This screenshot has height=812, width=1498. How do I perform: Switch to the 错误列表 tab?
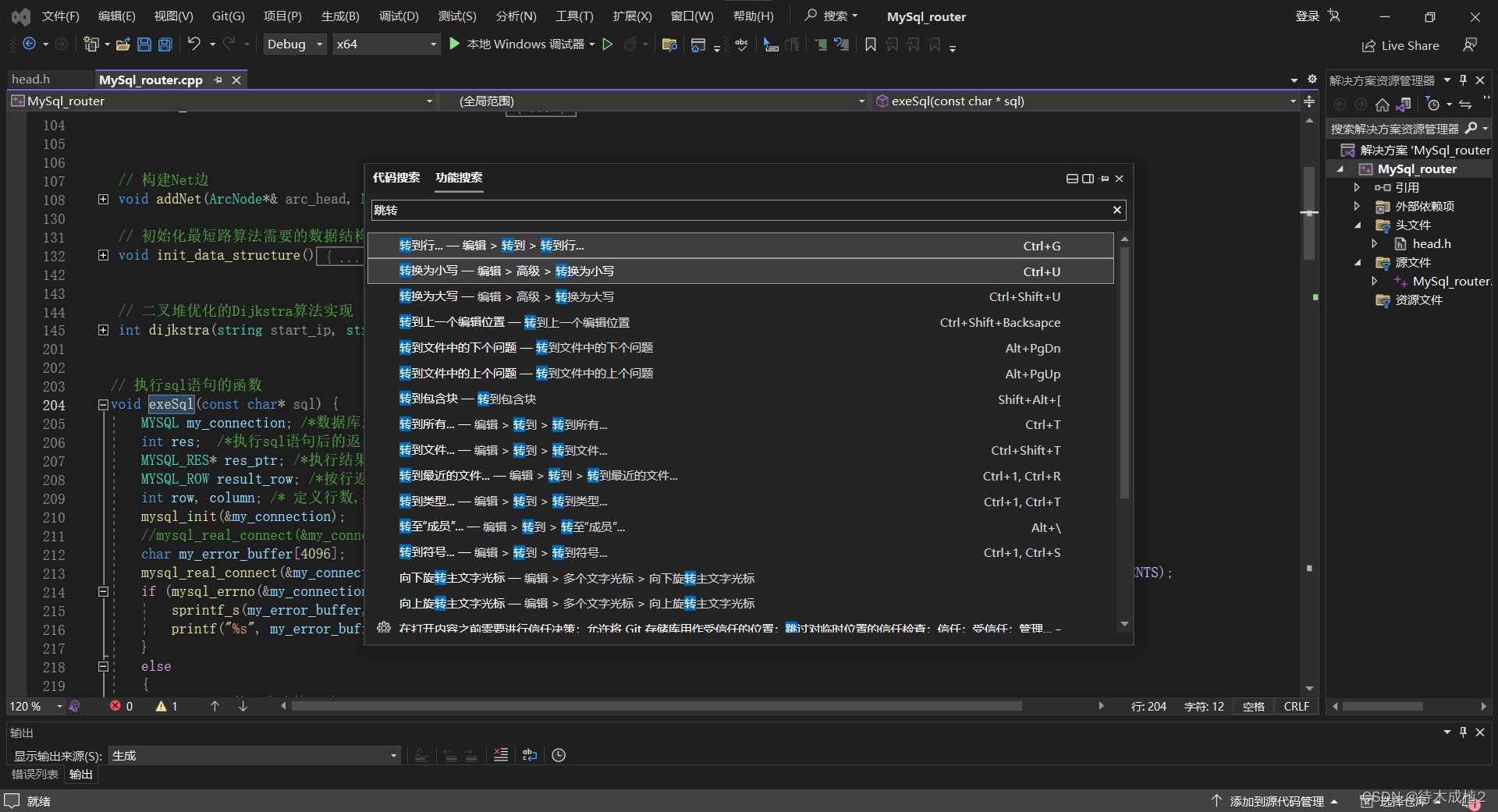point(35,775)
